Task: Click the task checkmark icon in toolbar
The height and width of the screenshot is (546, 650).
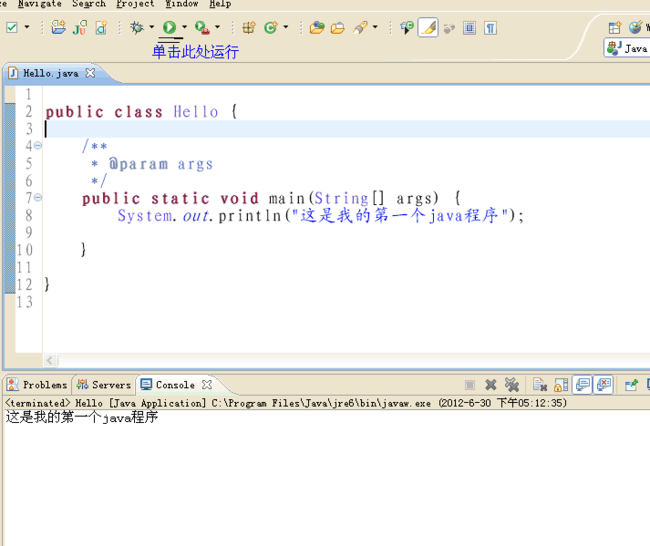Action: coord(12,28)
